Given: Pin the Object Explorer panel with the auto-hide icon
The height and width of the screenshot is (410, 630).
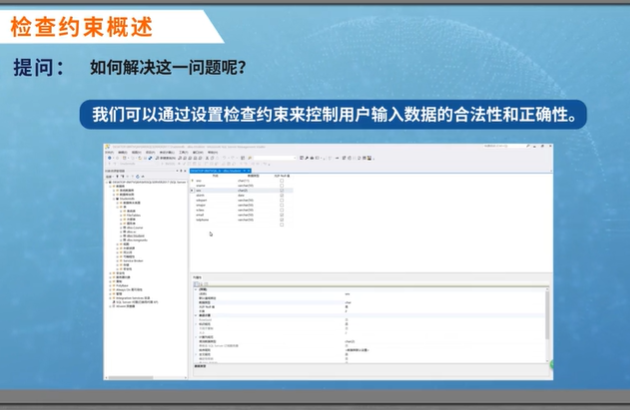Looking at the screenshot, I should click(181, 171).
